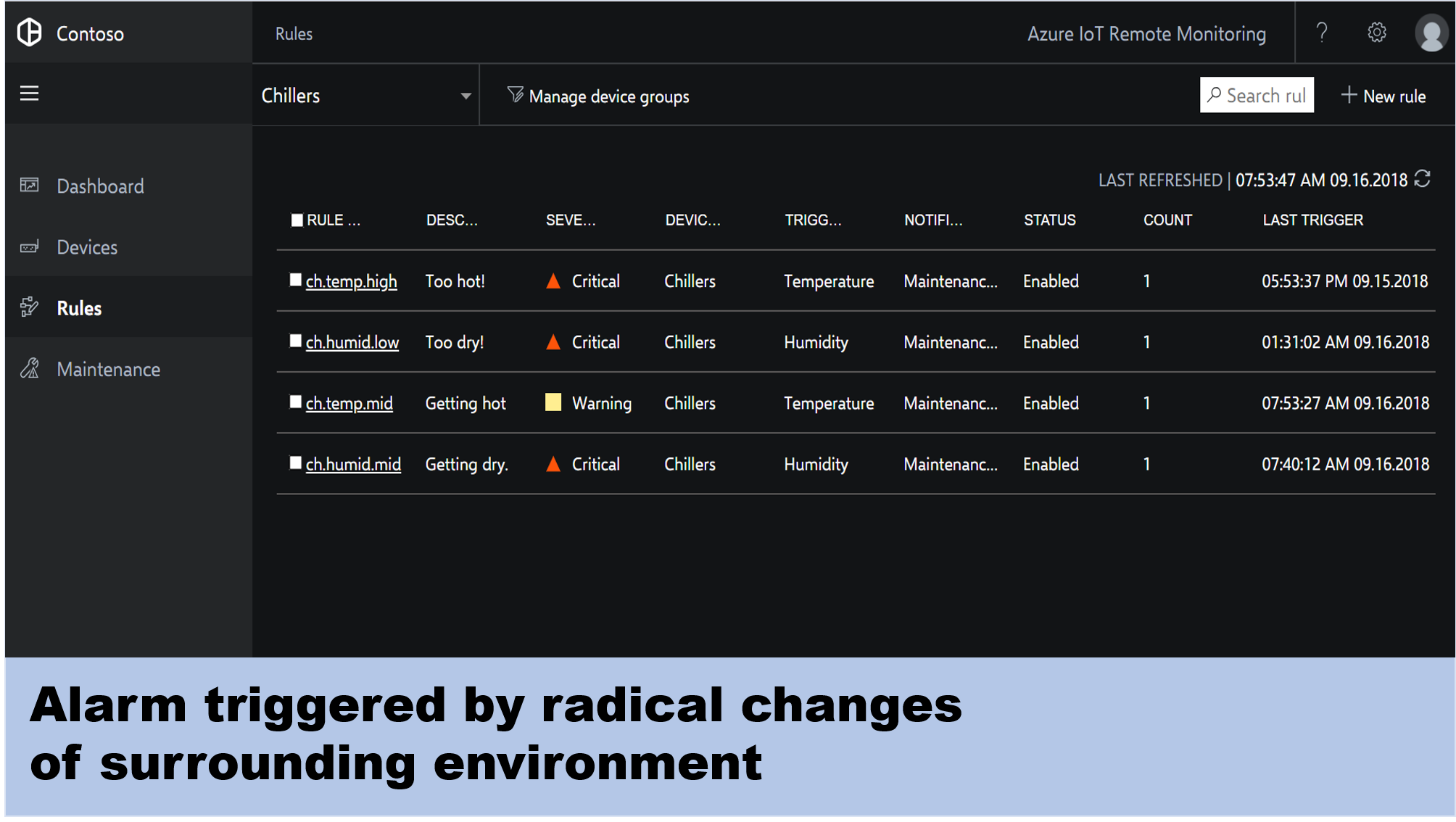The image size is (1456, 822).
Task: Select Rules in the sidebar
Action: coord(79,308)
